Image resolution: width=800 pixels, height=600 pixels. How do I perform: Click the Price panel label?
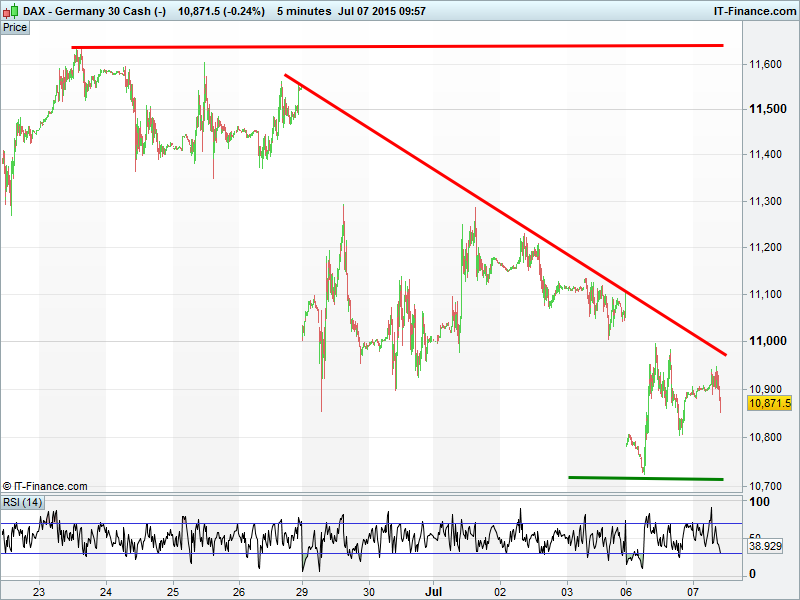tap(15, 28)
